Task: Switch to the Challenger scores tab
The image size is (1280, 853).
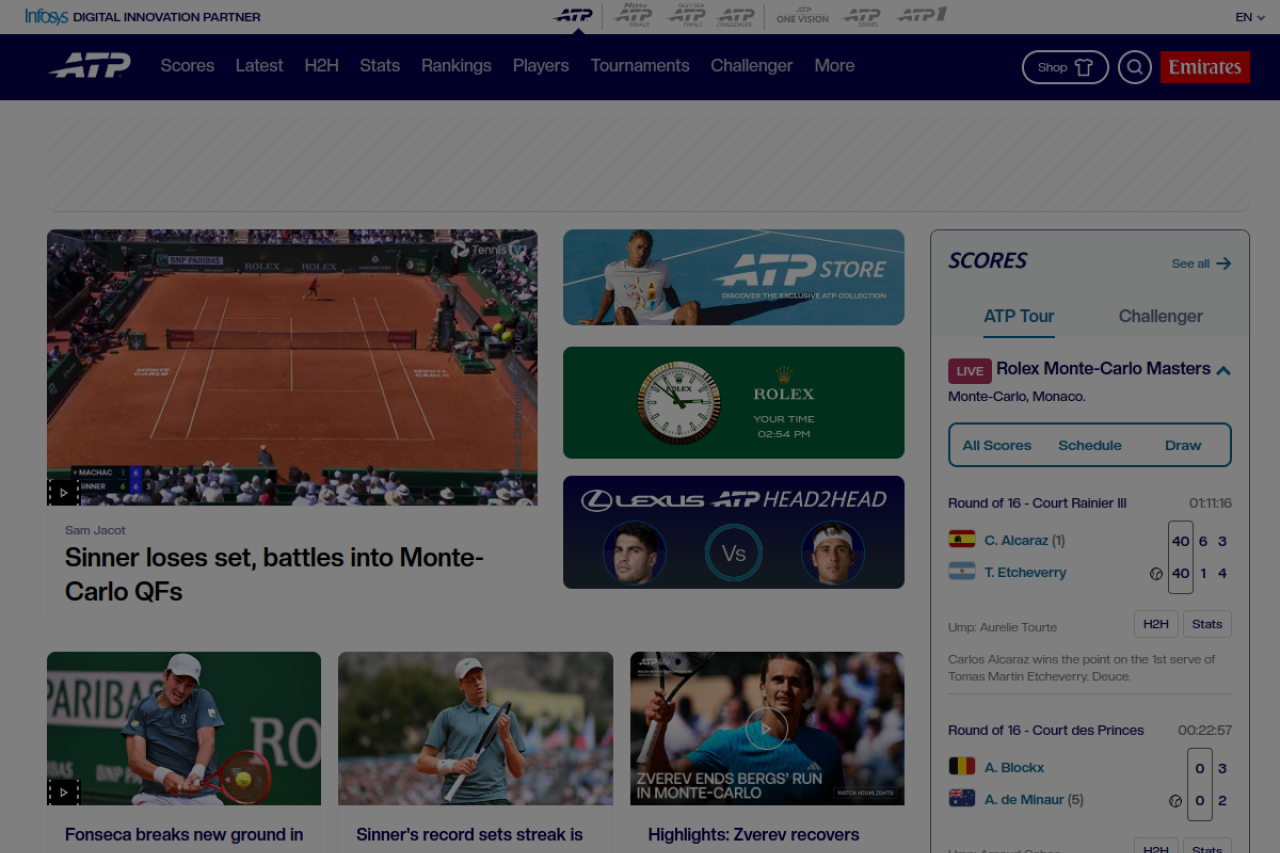Action: pyautogui.click(x=1160, y=316)
